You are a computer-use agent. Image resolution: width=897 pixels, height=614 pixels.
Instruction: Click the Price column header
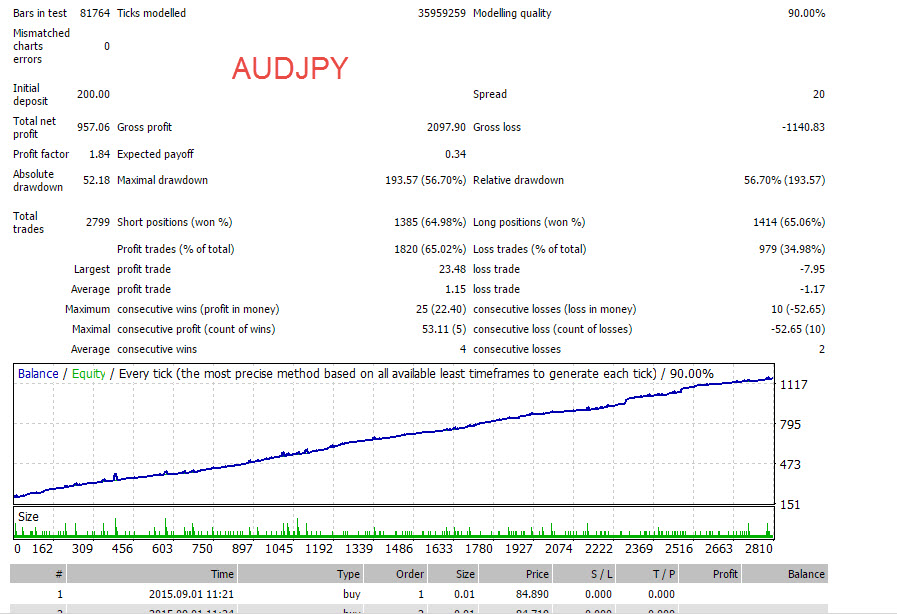[515, 574]
